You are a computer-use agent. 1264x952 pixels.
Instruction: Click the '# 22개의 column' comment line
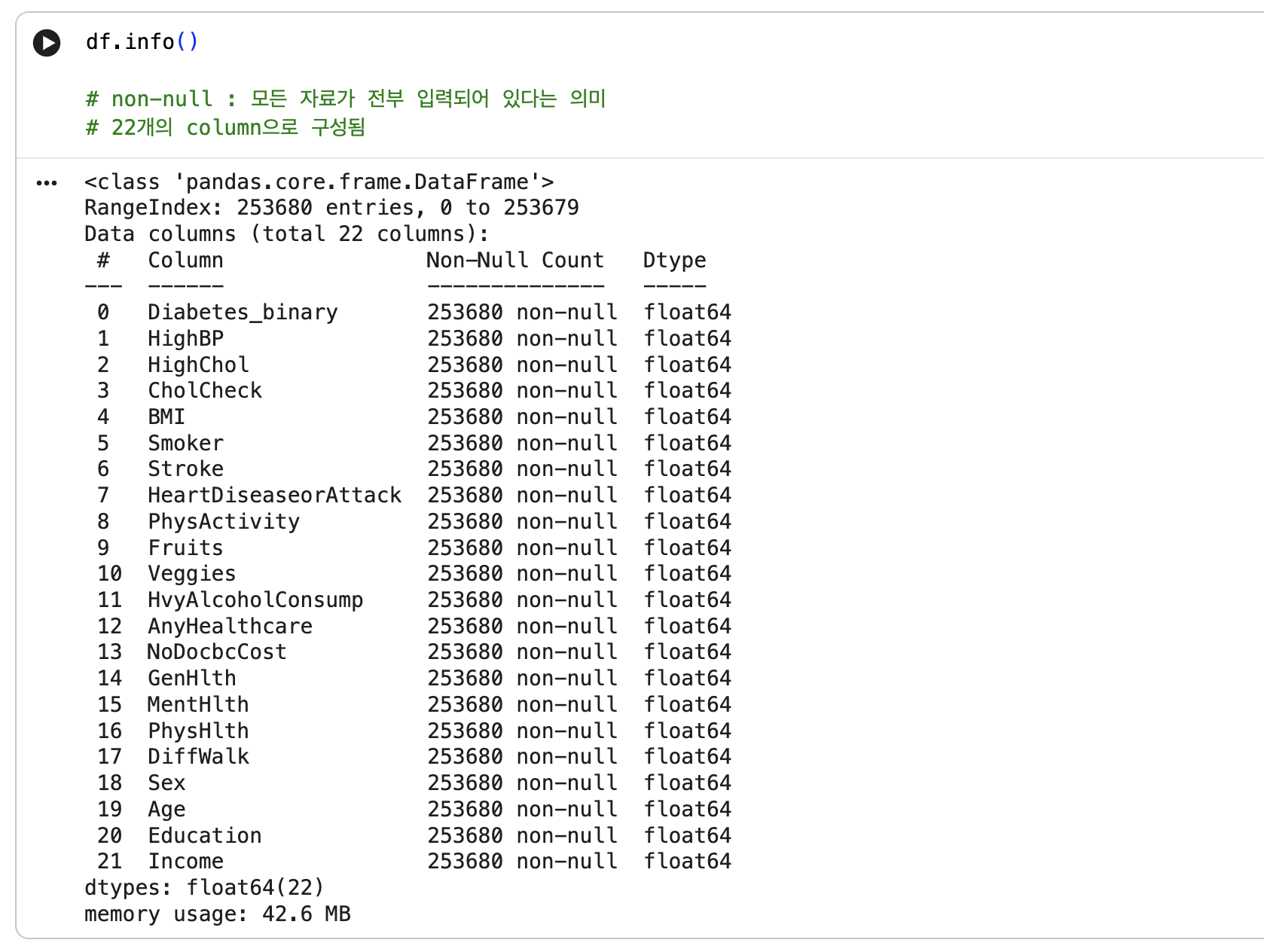pyautogui.click(x=225, y=127)
